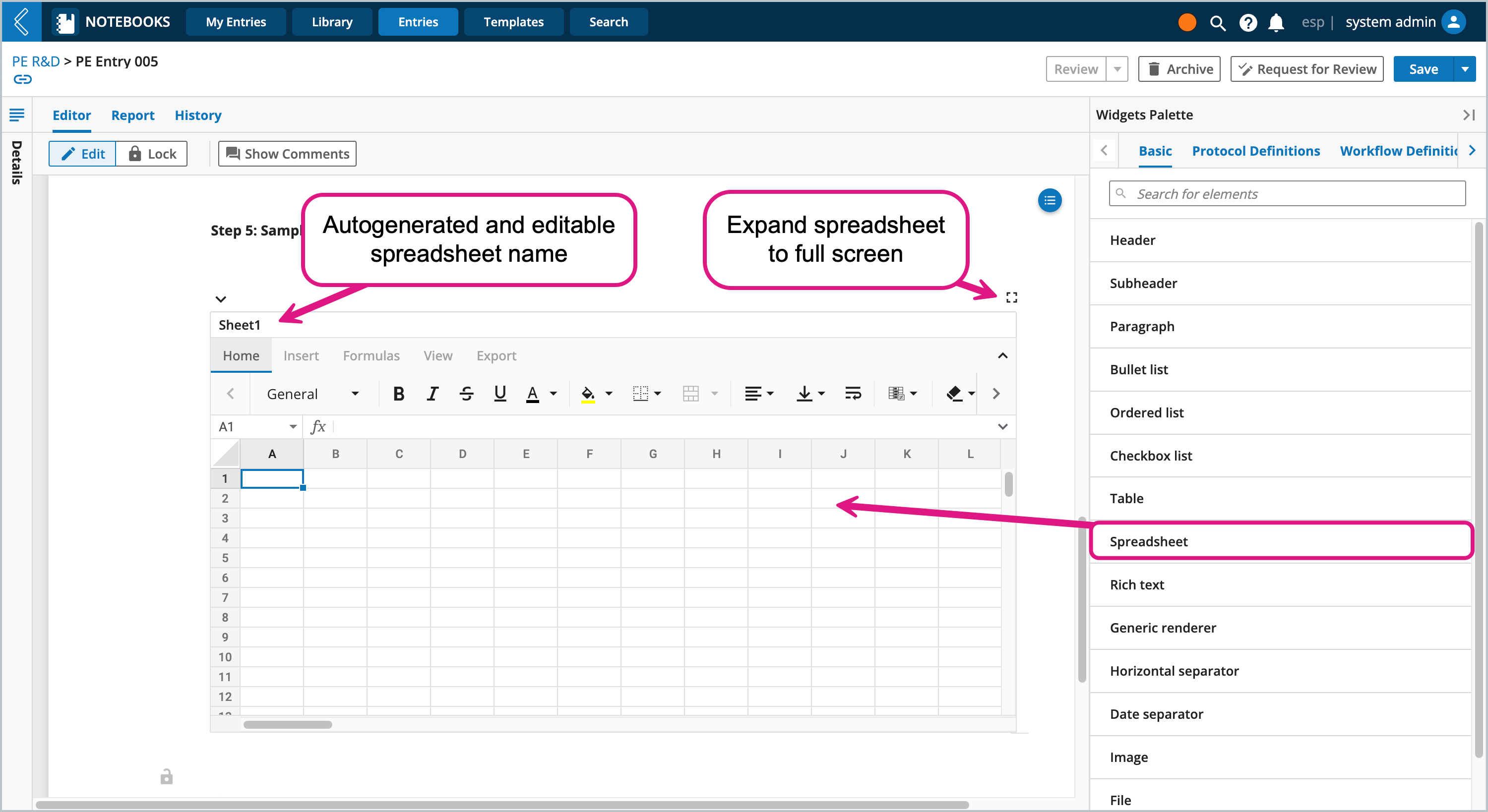Click the merge cells icon
This screenshot has width=1488, height=812.
click(x=691, y=394)
